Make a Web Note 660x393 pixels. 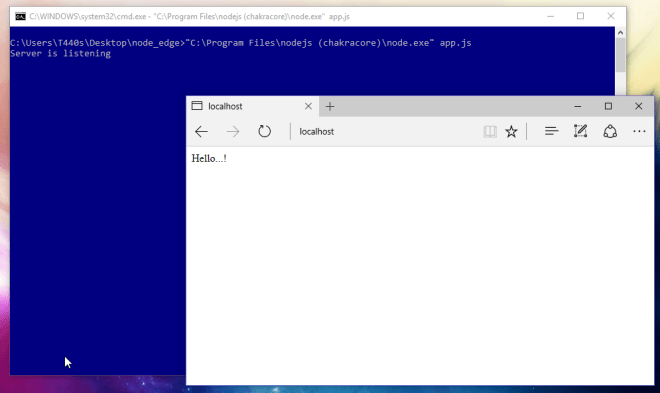[x=580, y=131]
